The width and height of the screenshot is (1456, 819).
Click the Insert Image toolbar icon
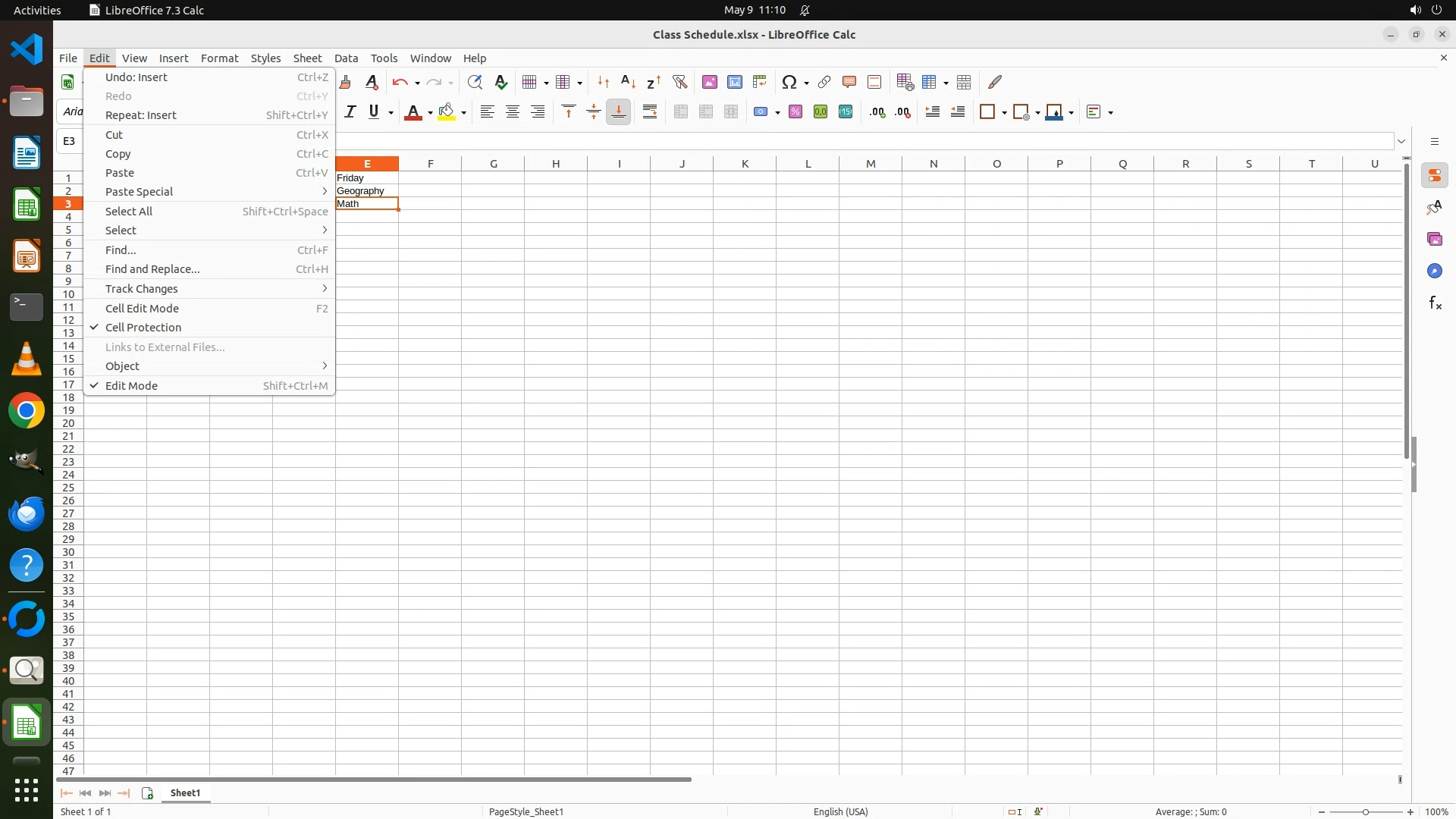(710, 82)
